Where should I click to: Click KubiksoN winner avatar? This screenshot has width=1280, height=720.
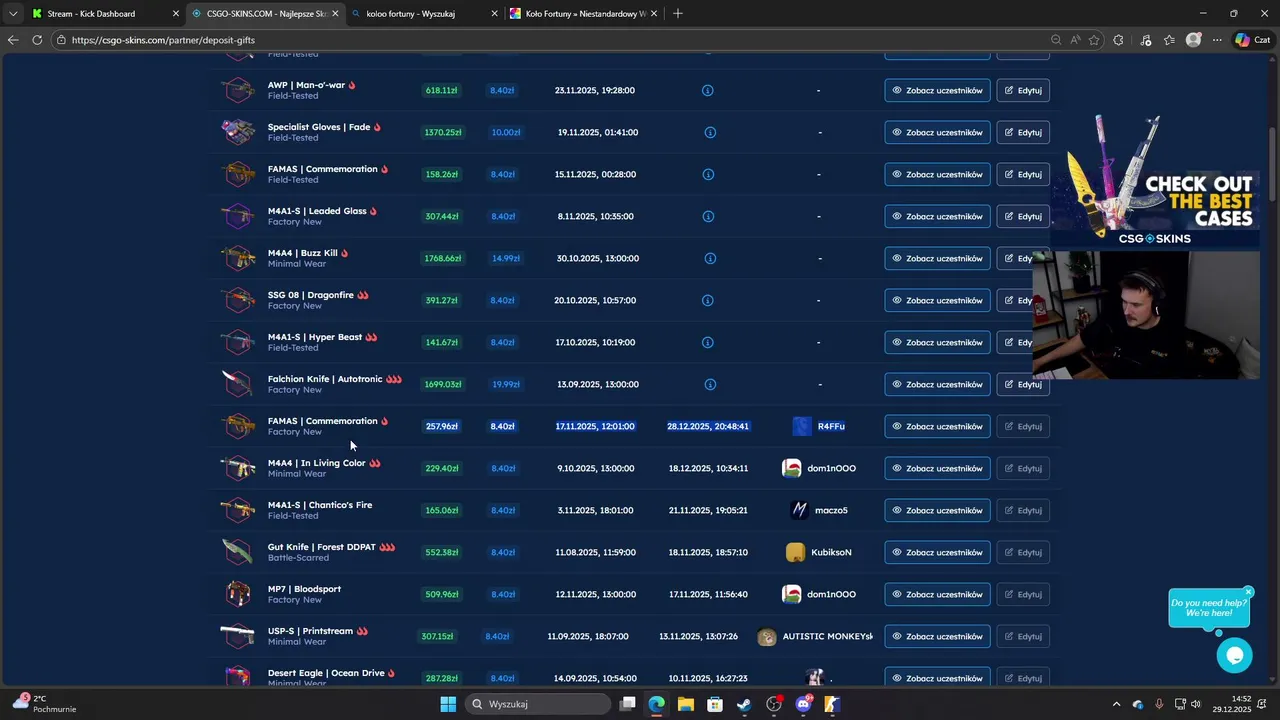click(795, 552)
